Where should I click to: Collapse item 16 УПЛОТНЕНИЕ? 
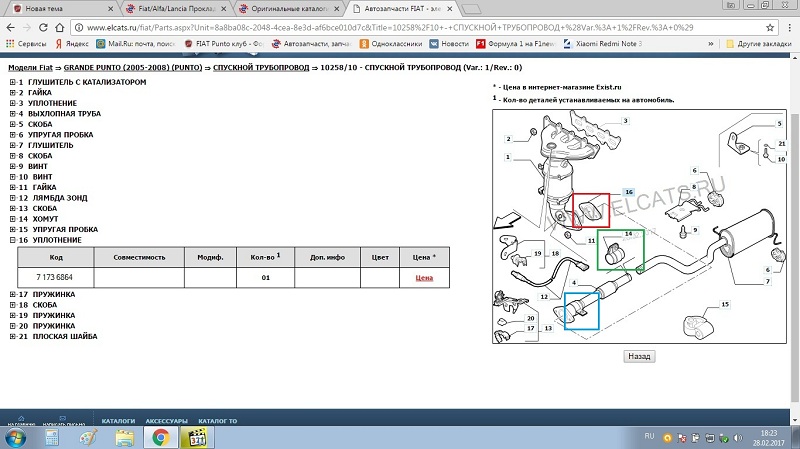click(x=12, y=241)
